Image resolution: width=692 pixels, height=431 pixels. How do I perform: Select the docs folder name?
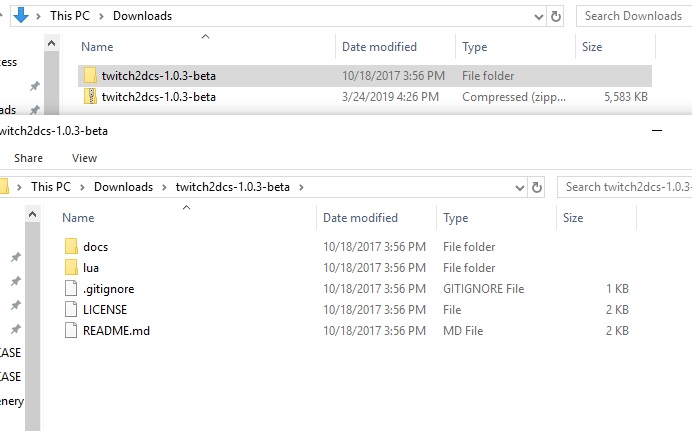(95, 247)
